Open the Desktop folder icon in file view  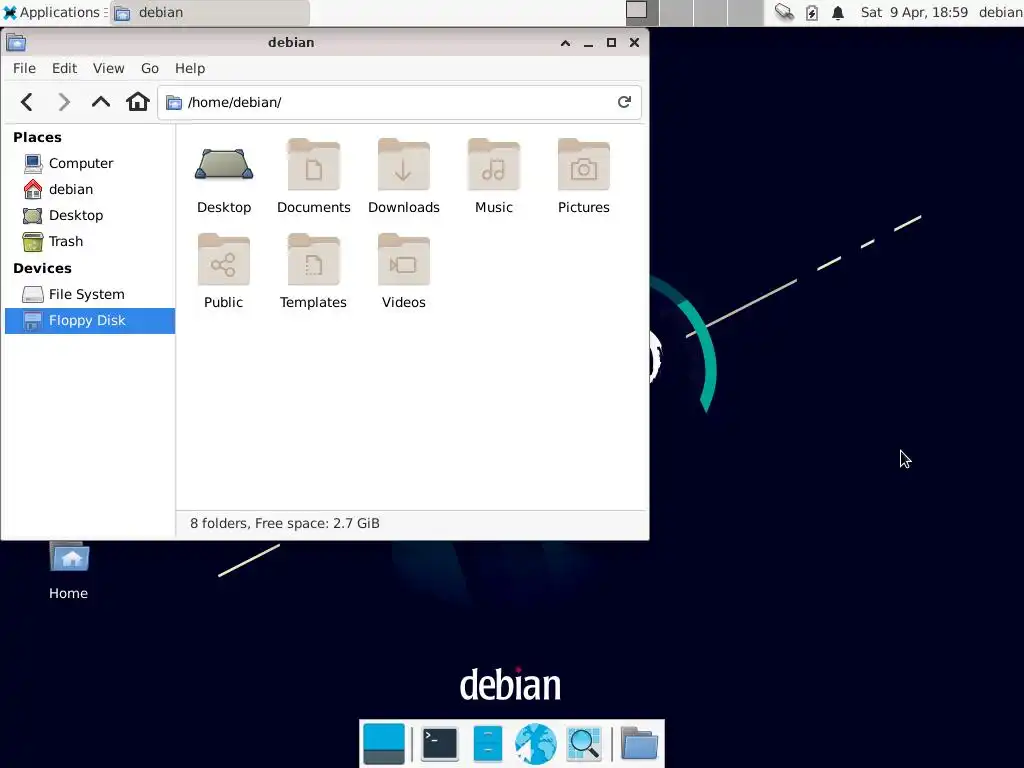click(224, 176)
